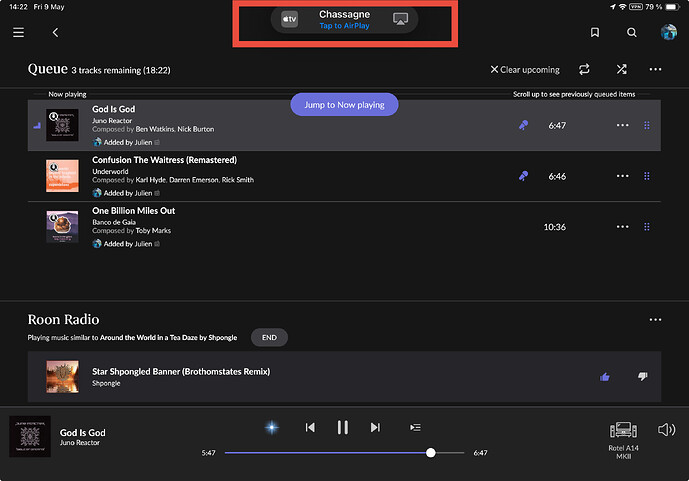This screenshot has height=481, width=689.
Task: Toggle queue shuffle mode
Action: point(621,69)
